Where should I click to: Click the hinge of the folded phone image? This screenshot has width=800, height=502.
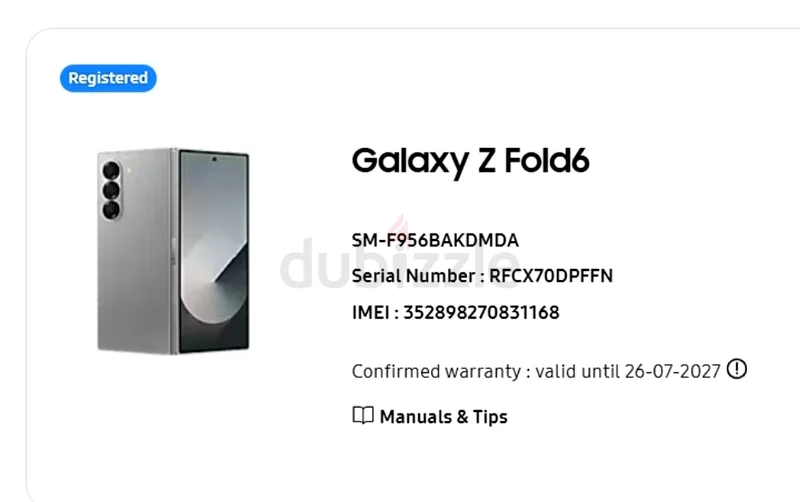[174, 251]
